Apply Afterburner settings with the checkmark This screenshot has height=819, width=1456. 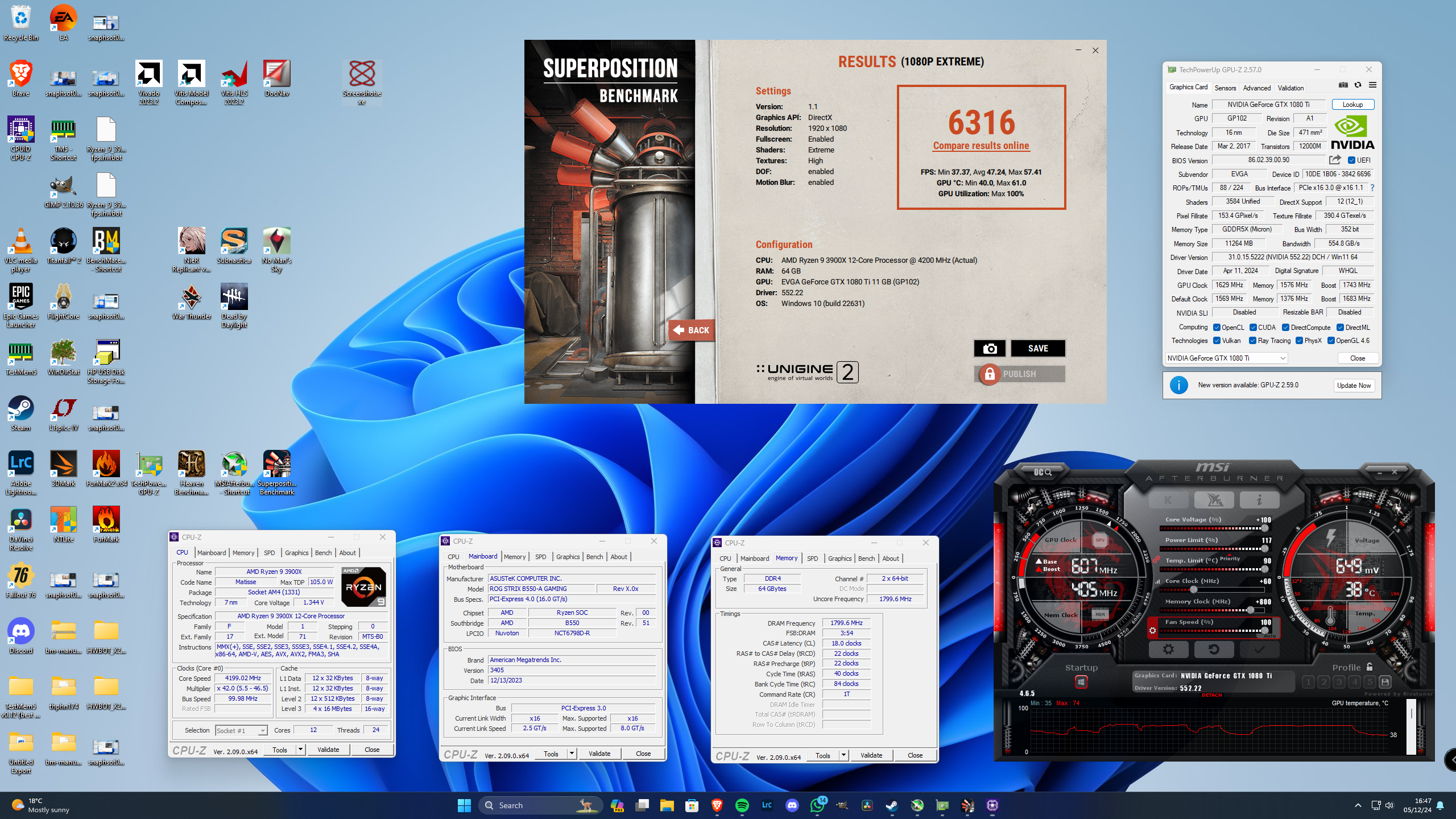point(1259,649)
